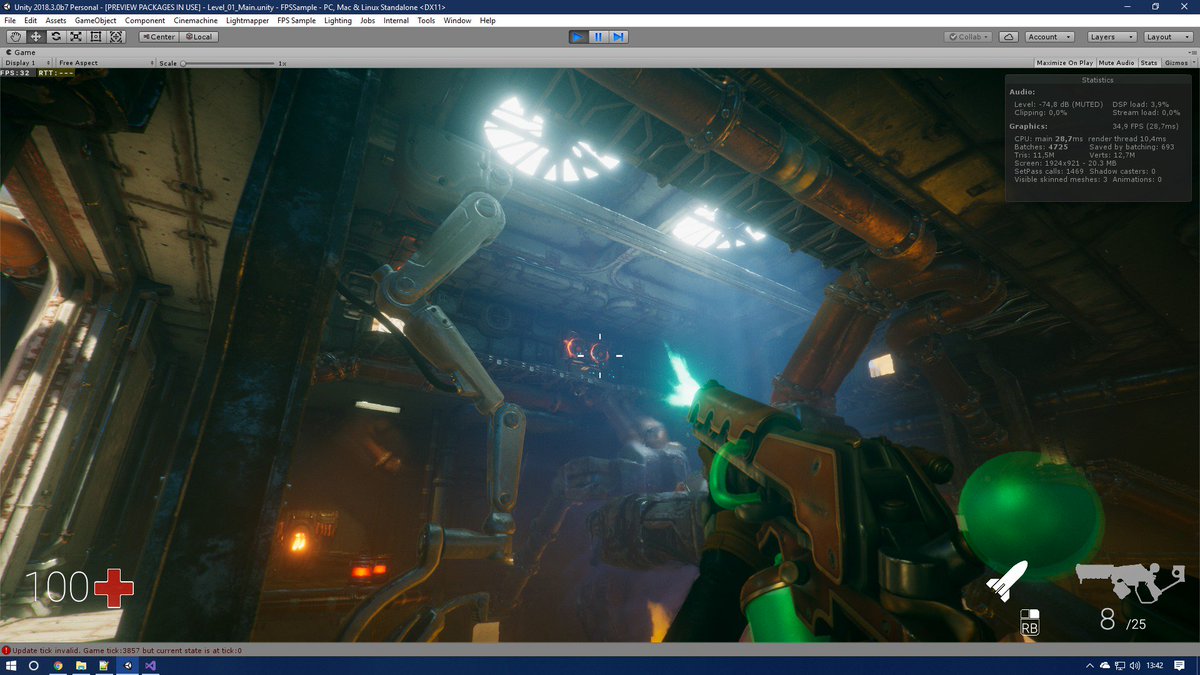
Task: Open the Account dropdown
Action: tap(1049, 37)
